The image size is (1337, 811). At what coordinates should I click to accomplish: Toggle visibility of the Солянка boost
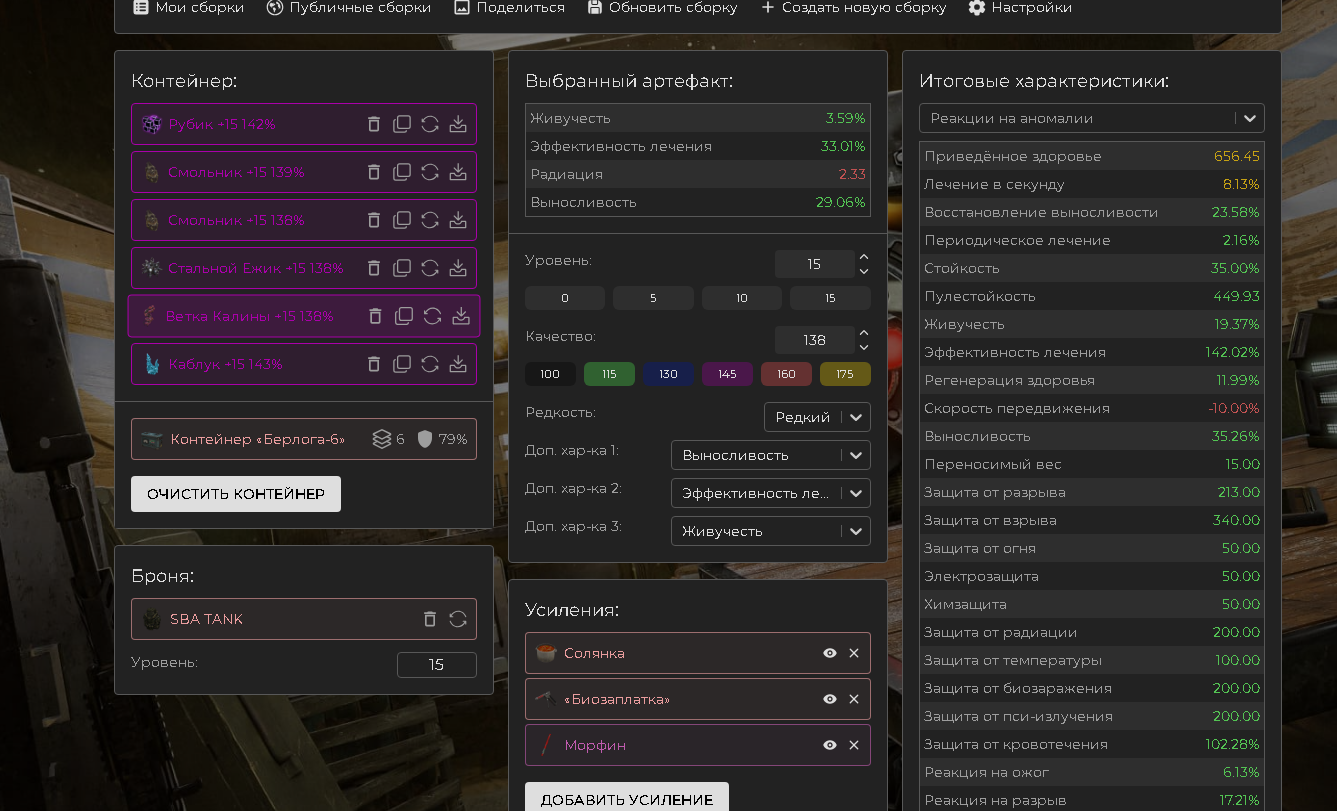[830, 653]
